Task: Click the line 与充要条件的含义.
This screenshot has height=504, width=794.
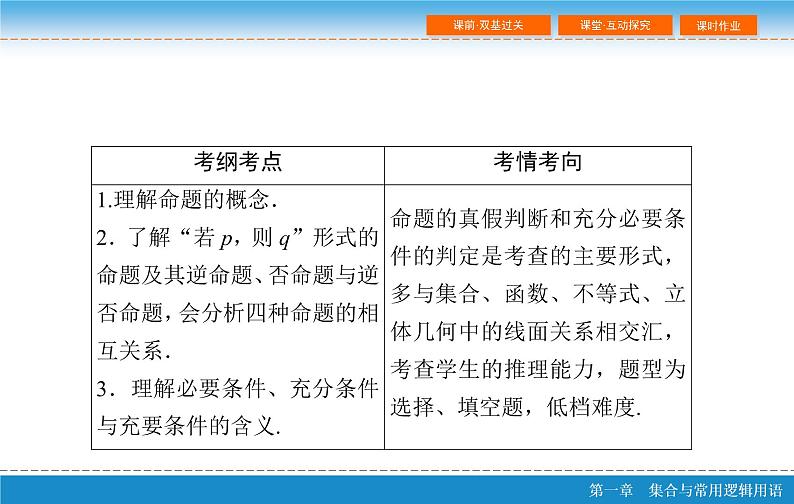Action: tap(189, 426)
